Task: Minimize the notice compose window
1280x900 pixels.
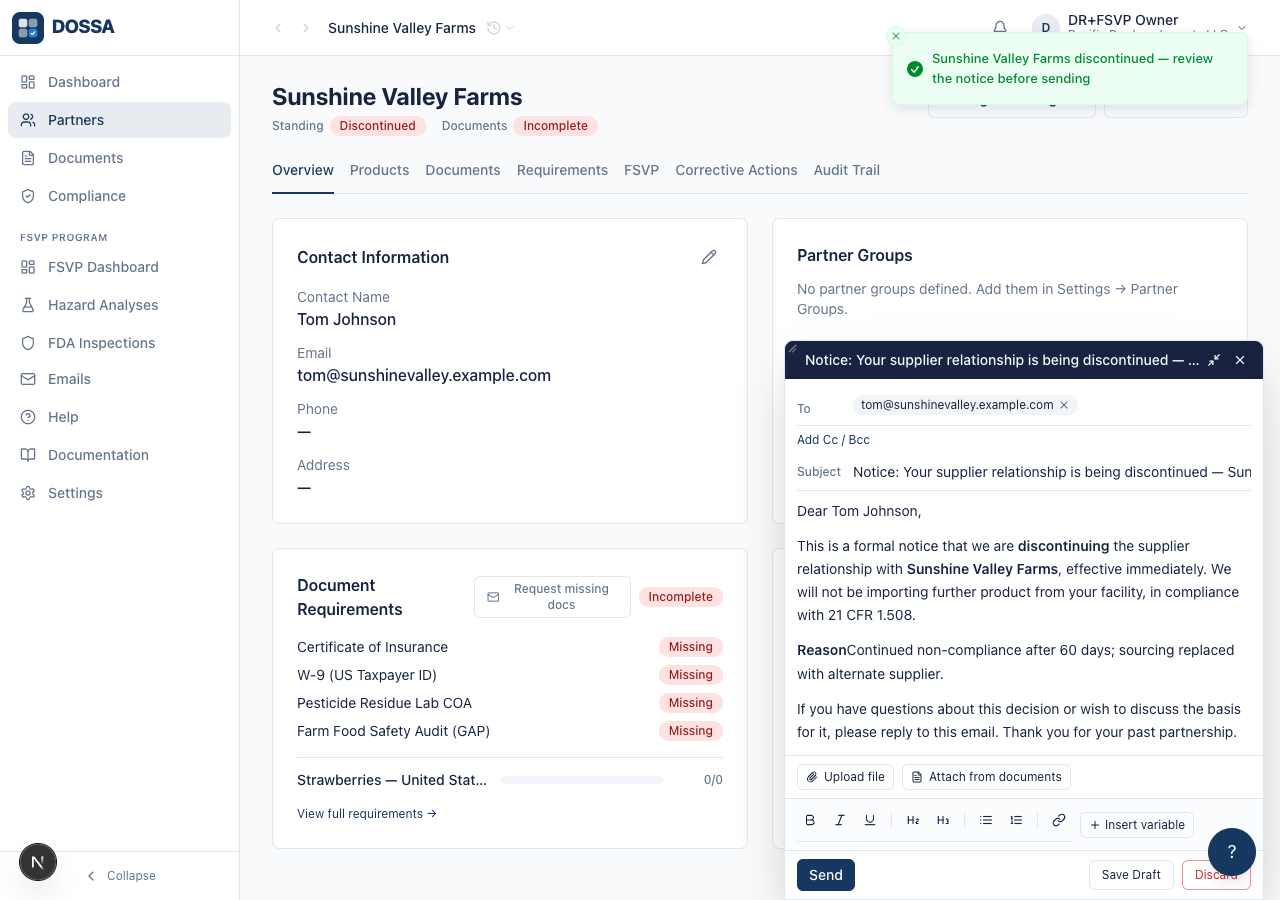Action: click(x=1214, y=360)
